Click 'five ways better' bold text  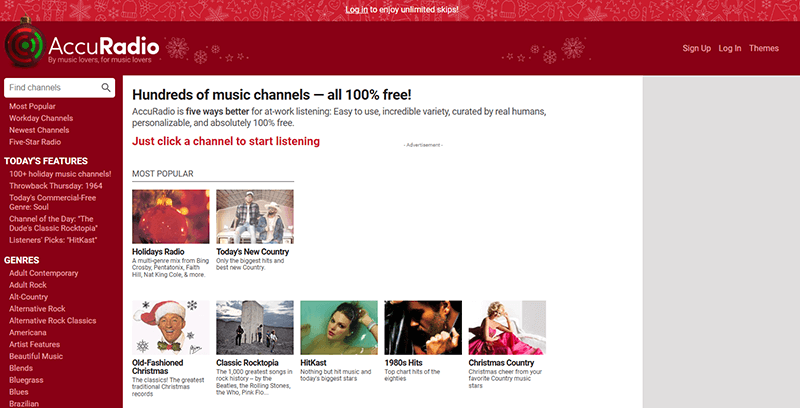[x=217, y=111]
